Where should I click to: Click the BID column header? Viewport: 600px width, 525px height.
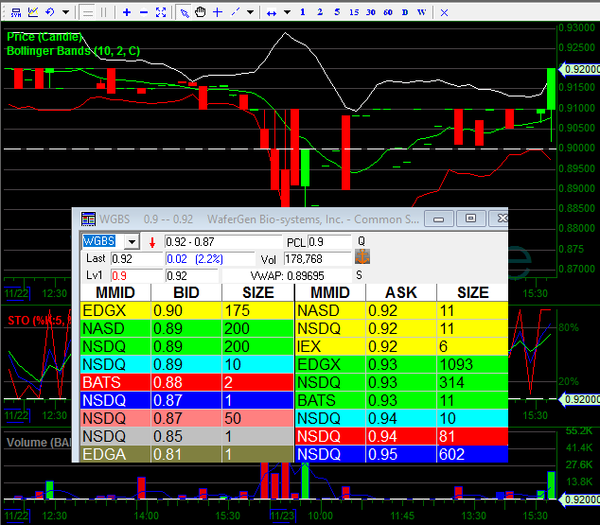click(x=185, y=293)
